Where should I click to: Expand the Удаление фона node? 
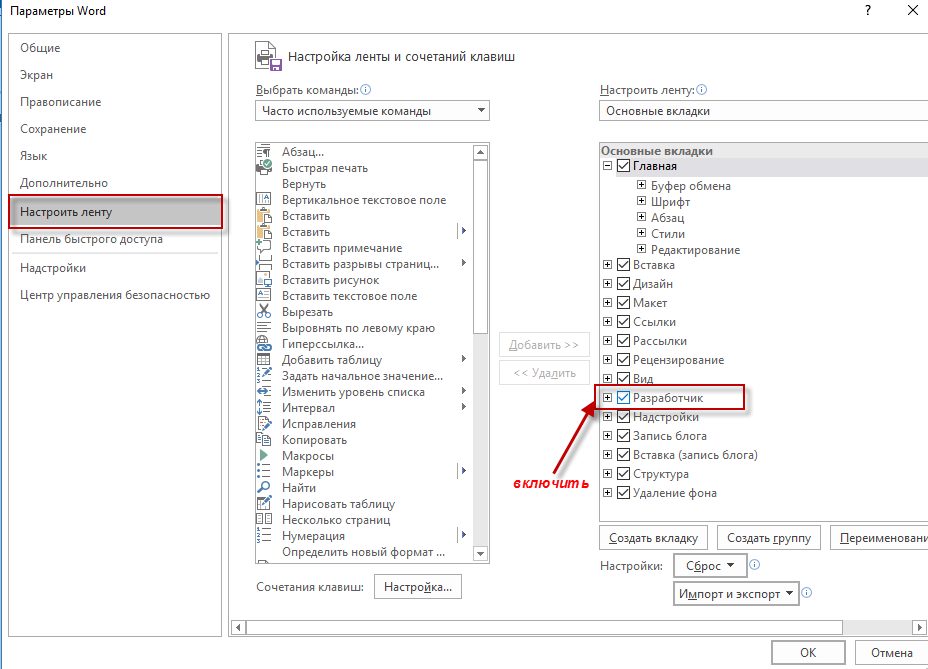pos(607,493)
